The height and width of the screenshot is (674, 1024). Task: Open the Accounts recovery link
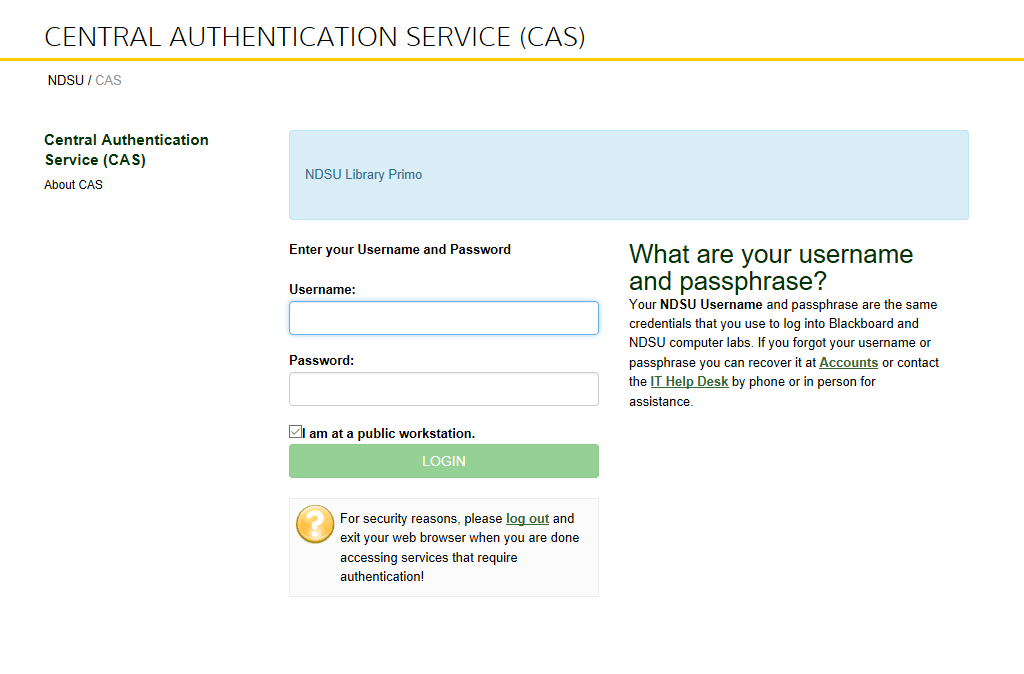pos(848,362)
